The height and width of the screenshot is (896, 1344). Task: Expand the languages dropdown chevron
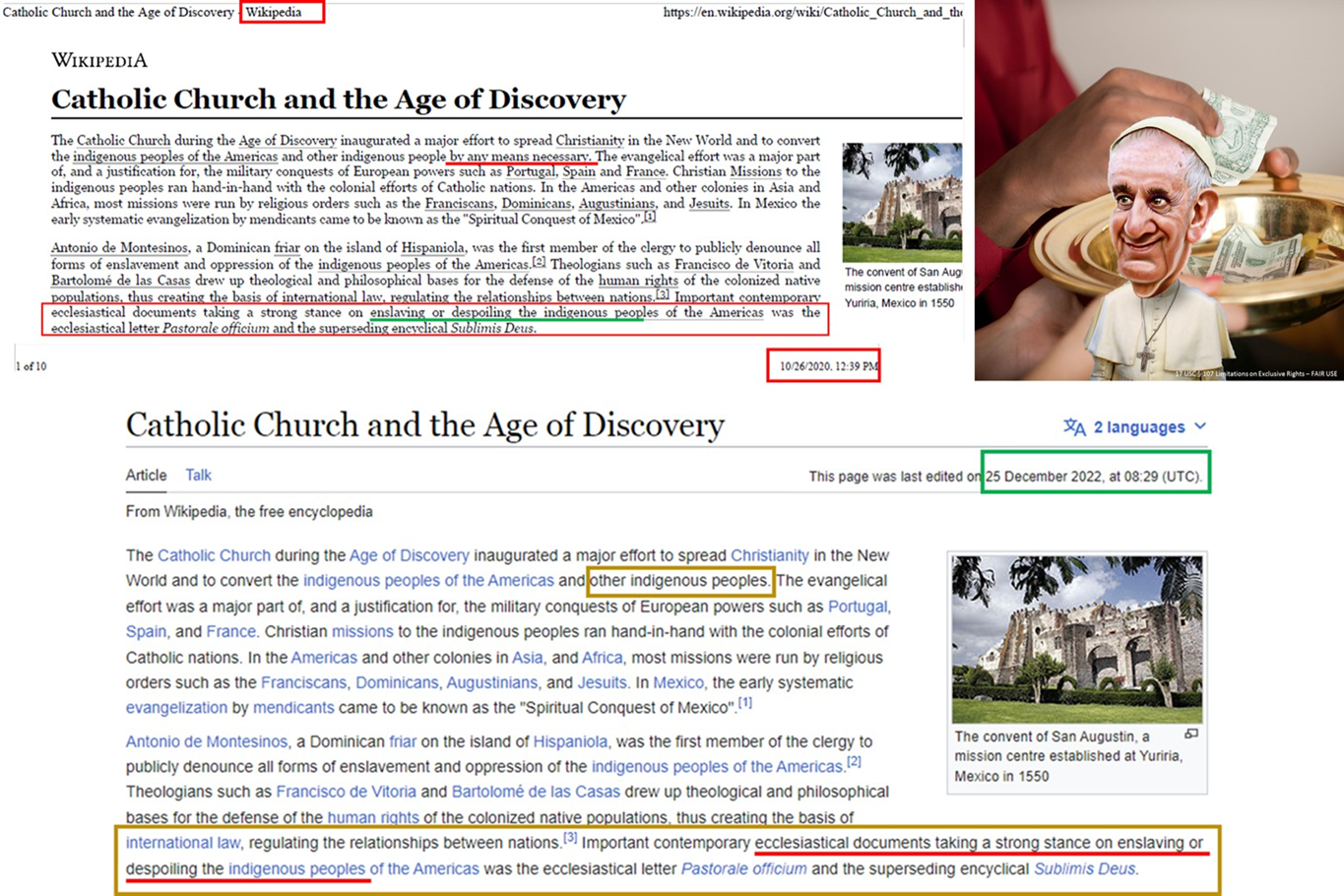pos(1200,426)
